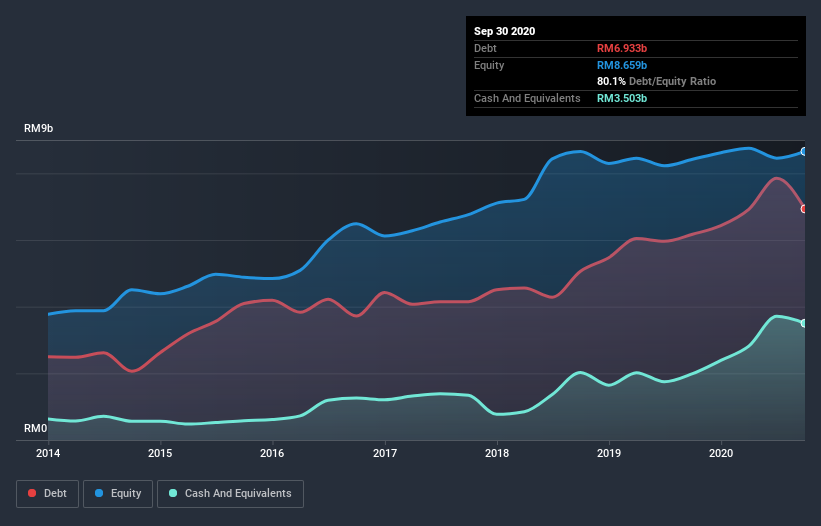This screenshot has height=526, width=821.
Task: Click the Sep 30 2020 tooltip date
Action: (x=504, y=31)
